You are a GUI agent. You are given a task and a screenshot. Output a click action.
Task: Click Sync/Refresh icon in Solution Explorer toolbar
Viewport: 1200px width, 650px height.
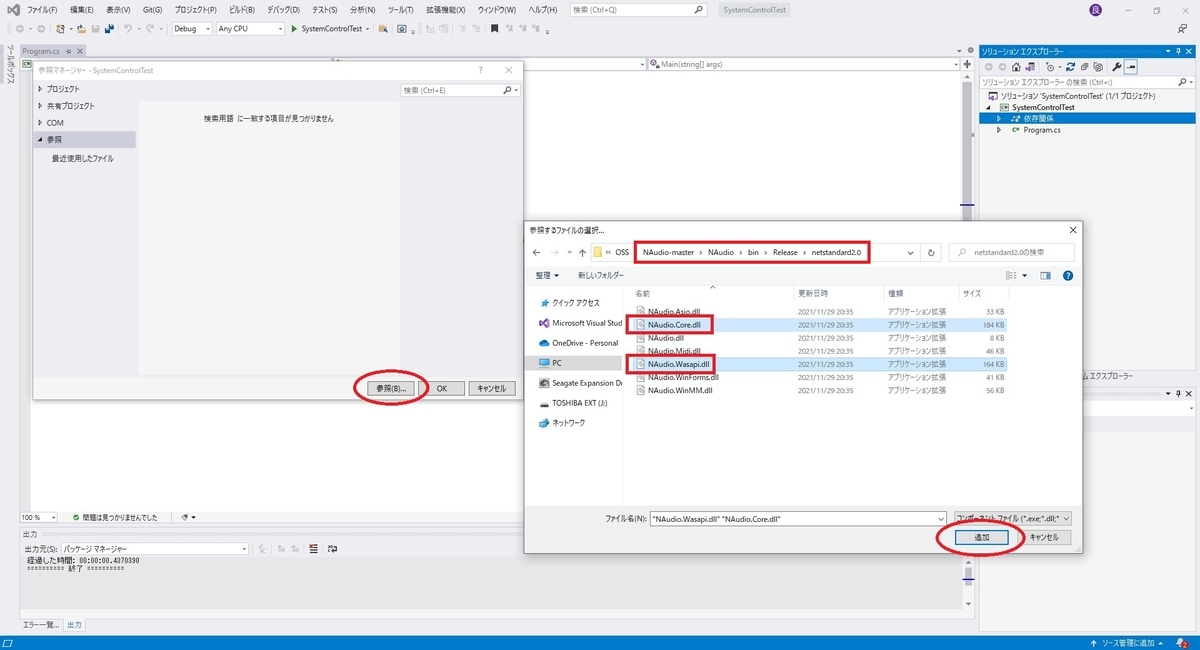[x=1071, y=67]
